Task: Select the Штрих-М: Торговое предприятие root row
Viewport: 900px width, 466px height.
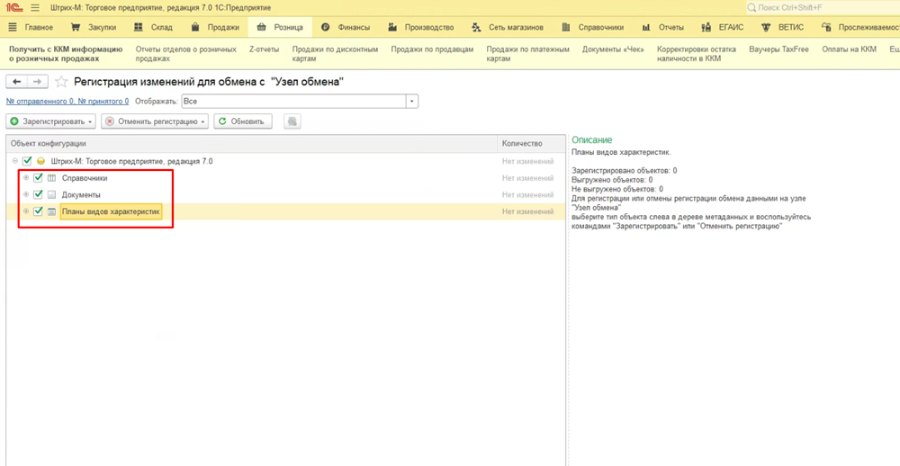Action: 131,161
